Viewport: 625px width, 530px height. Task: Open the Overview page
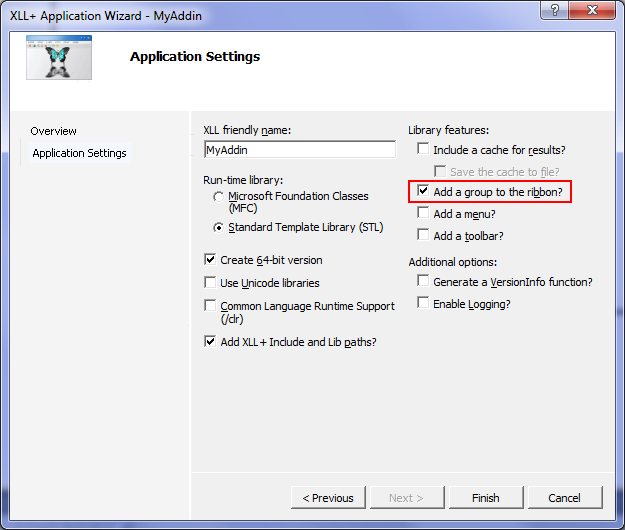tap(53, 131)
